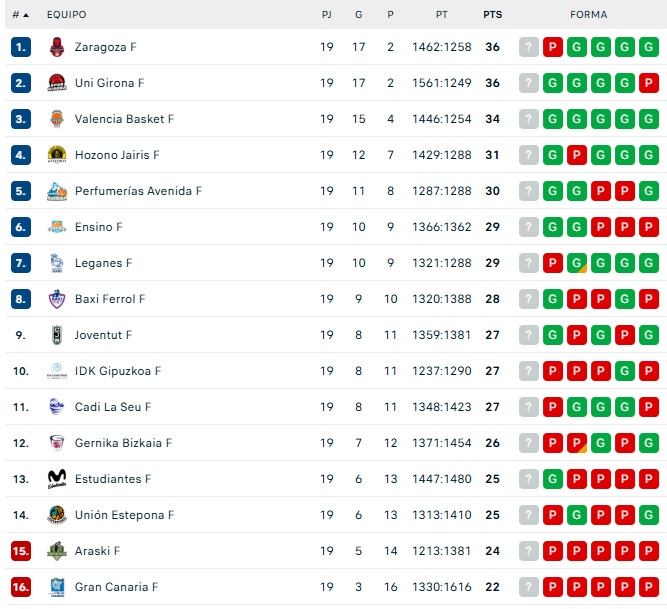Click the G wins column header
Image resolution: width=667 pixels, height=609 pixels.
[x=359, y=15]
